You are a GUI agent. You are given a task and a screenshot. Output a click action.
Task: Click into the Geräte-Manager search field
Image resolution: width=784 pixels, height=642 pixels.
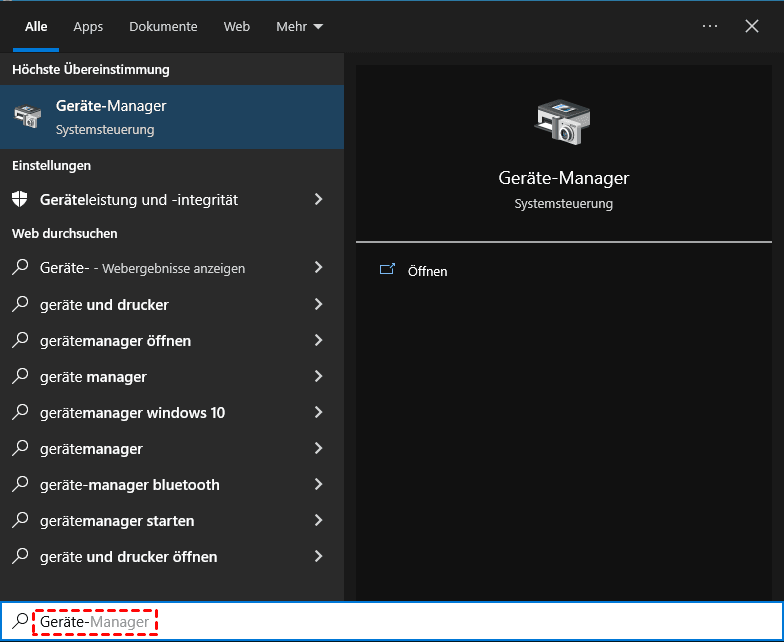coord(400,622)
